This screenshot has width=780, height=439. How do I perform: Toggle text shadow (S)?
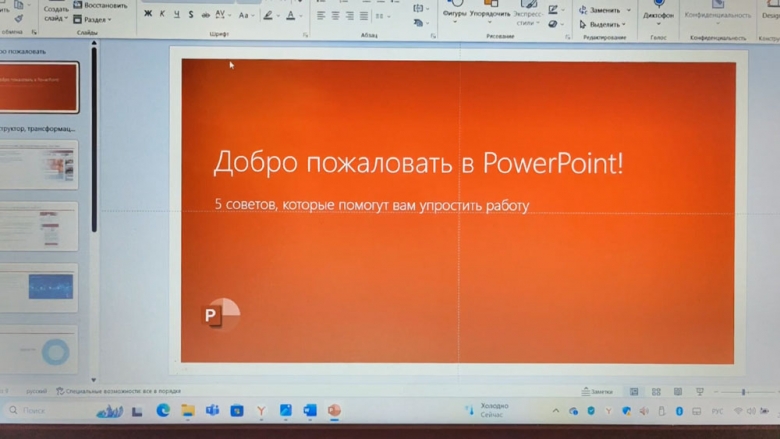click(191, 15)
